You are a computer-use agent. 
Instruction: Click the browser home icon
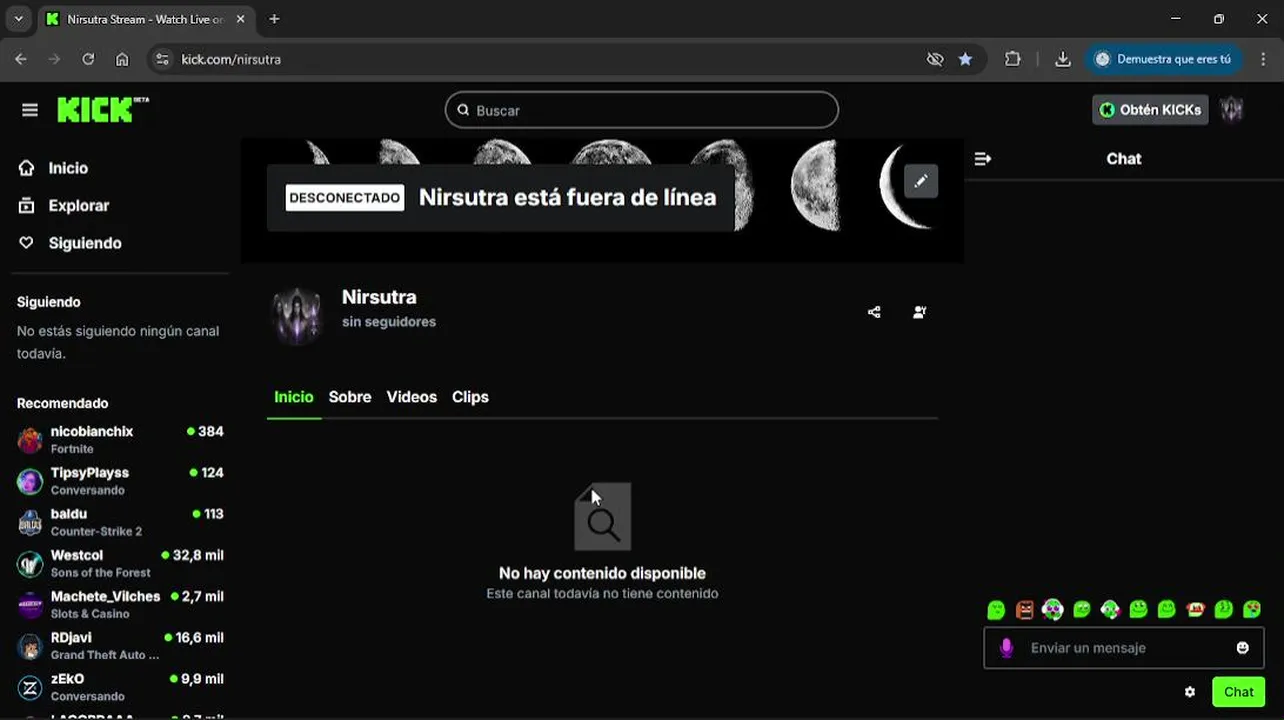[x=122, y=59]
